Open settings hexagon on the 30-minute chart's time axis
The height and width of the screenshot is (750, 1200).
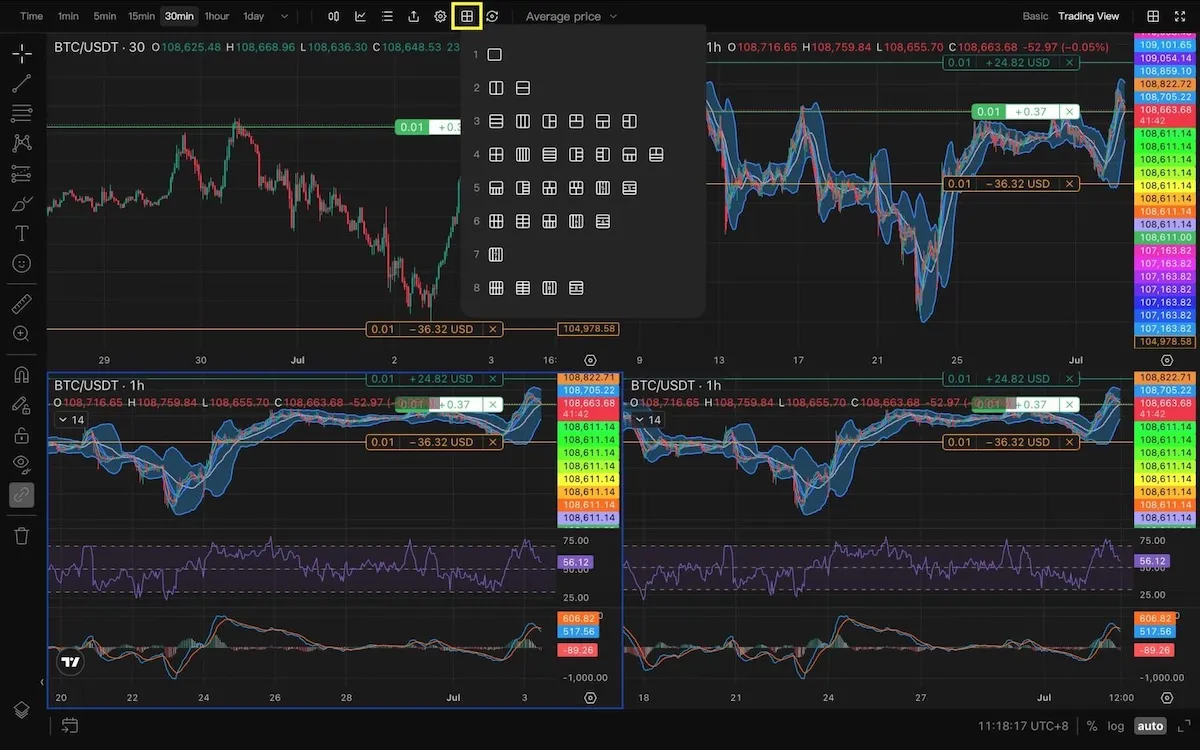(590, 360)
